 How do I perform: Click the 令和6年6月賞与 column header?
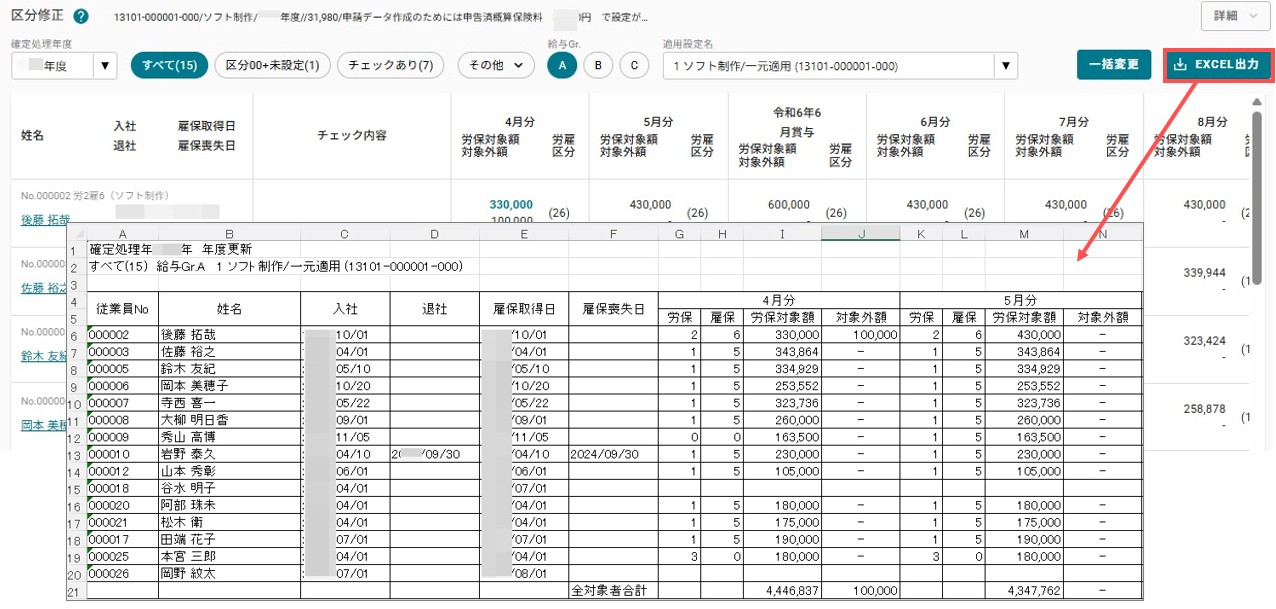pyautogui.click(x=797, y=121)
